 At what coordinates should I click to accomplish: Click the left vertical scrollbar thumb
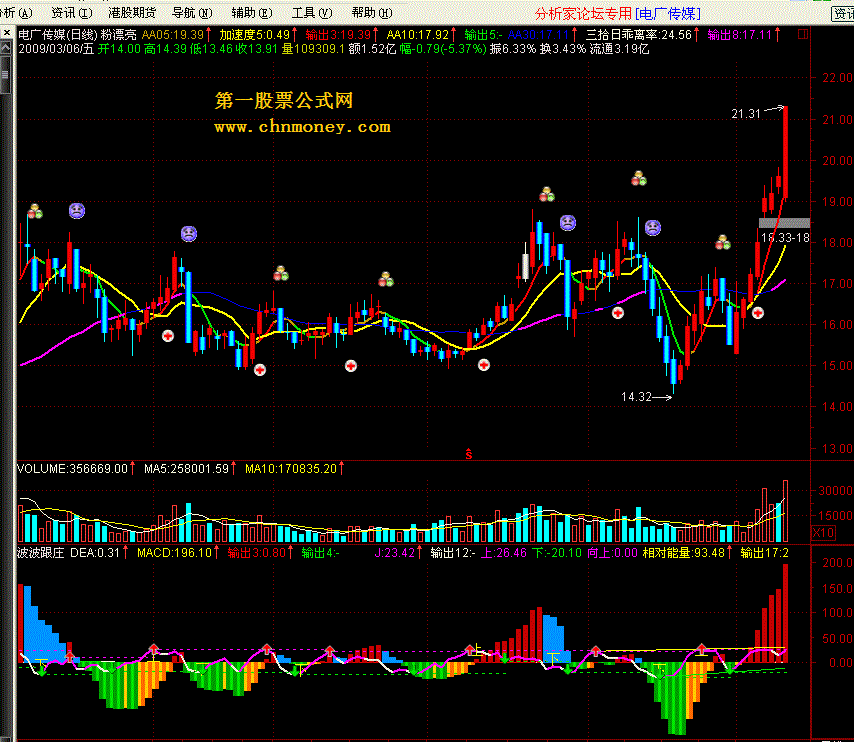(x=6, y=75)
